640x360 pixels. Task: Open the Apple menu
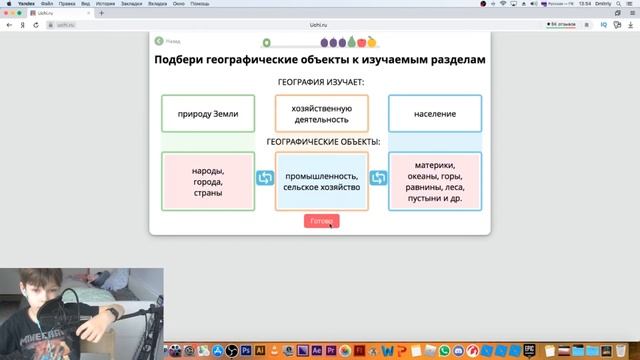9,4
